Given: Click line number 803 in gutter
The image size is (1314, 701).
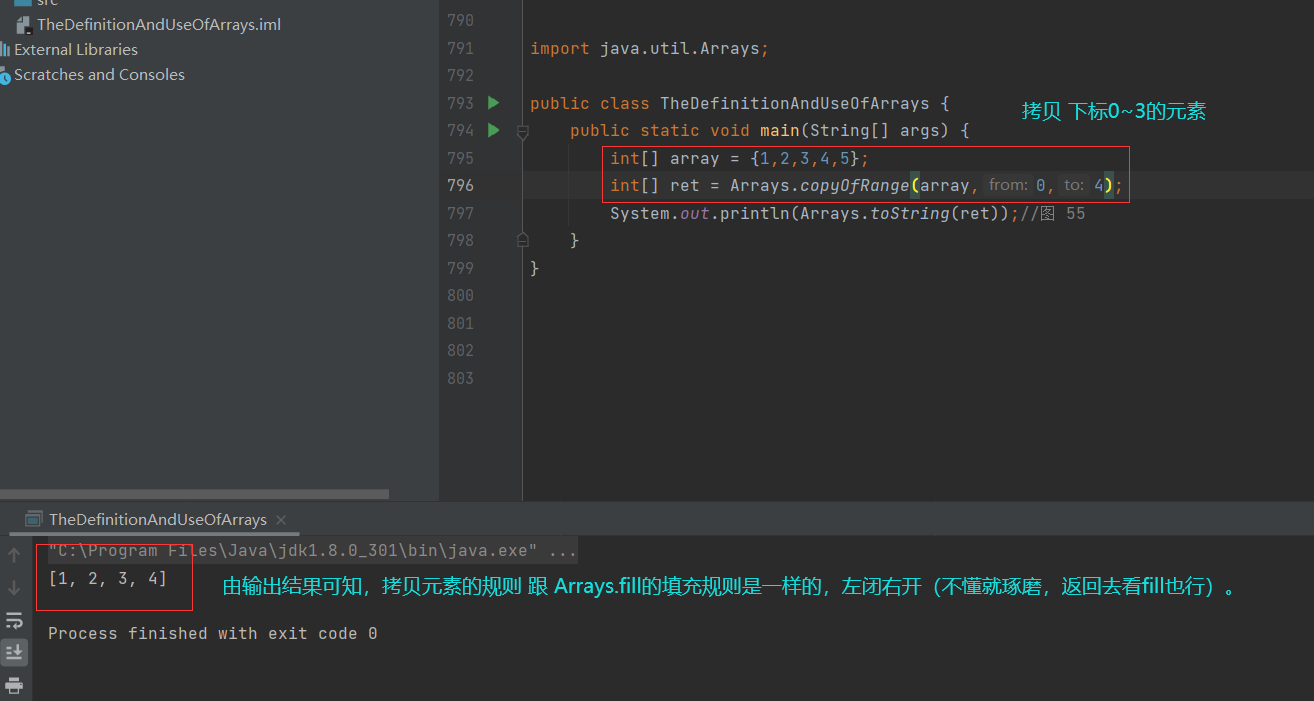Looking at the screenshot, I should point(460,378).
